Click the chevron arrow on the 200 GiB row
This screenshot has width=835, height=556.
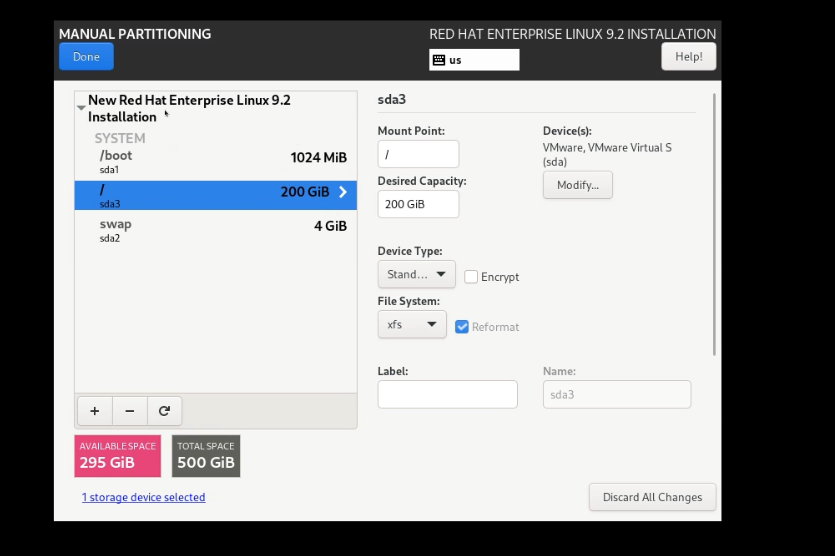343,192
